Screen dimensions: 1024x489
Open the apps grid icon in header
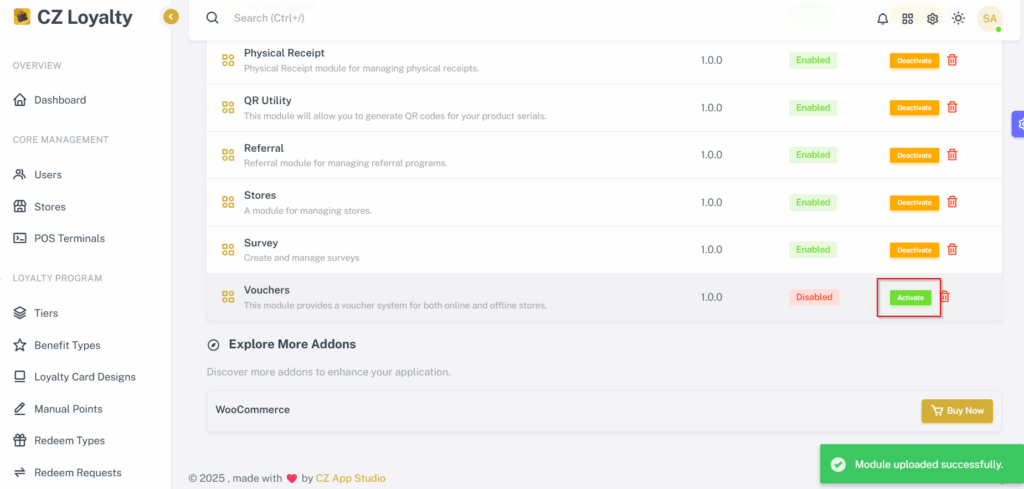pyautogui.click(x=907, y=18)
